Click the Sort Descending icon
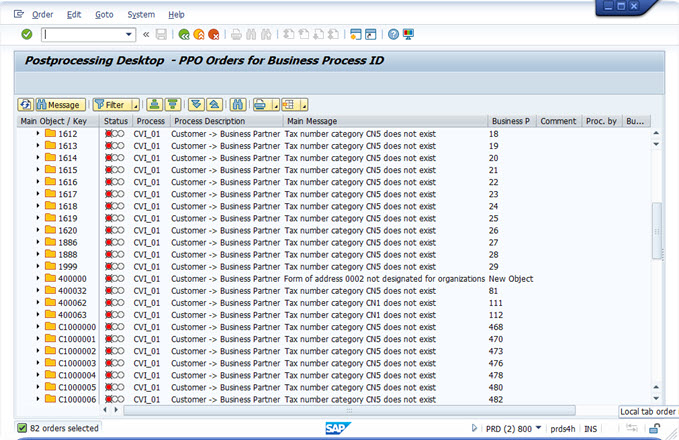Viewport: 679px width, 440px height. (x=173, y=104)
